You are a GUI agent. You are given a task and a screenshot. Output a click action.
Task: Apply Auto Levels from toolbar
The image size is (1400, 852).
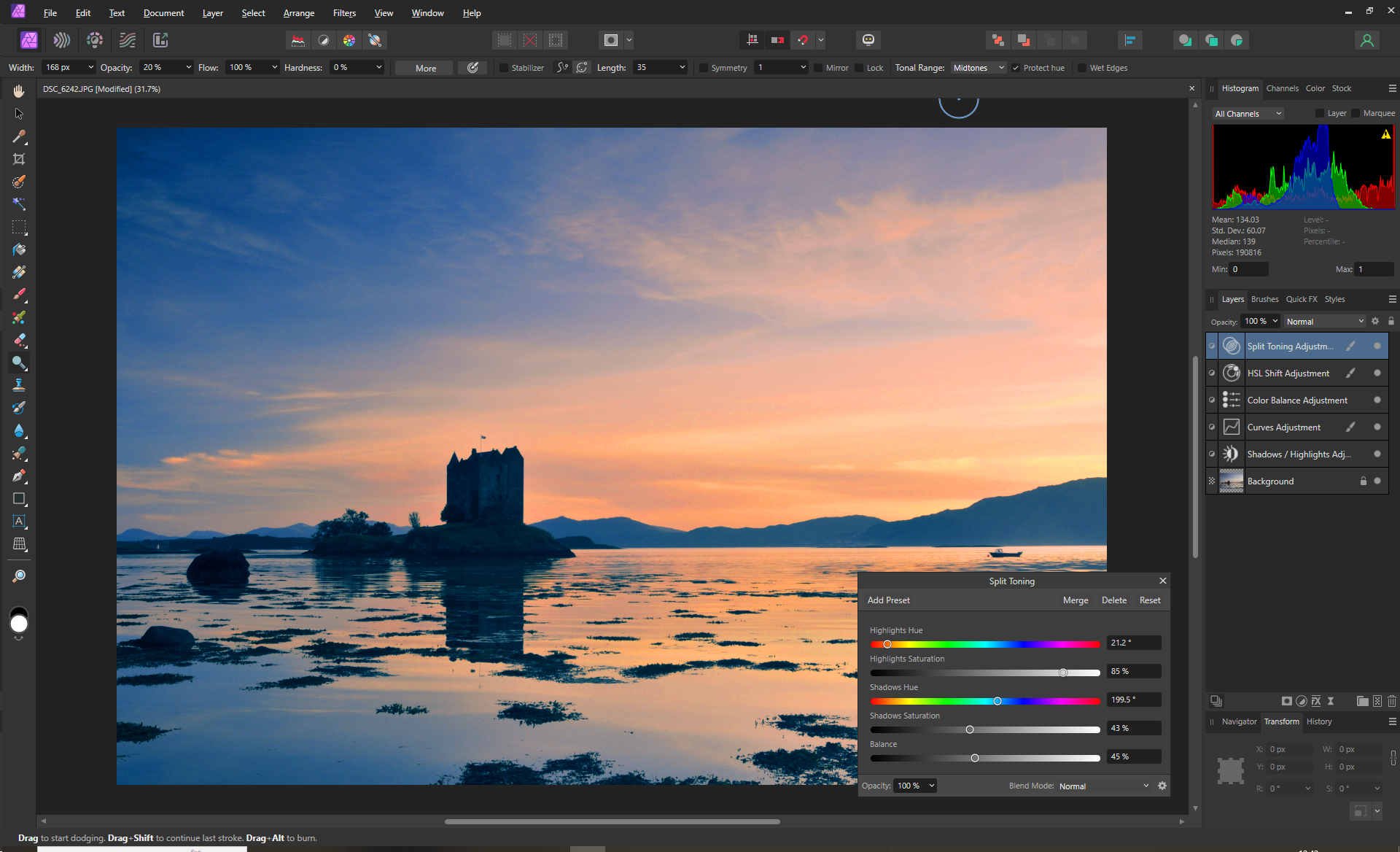[298, 40]
